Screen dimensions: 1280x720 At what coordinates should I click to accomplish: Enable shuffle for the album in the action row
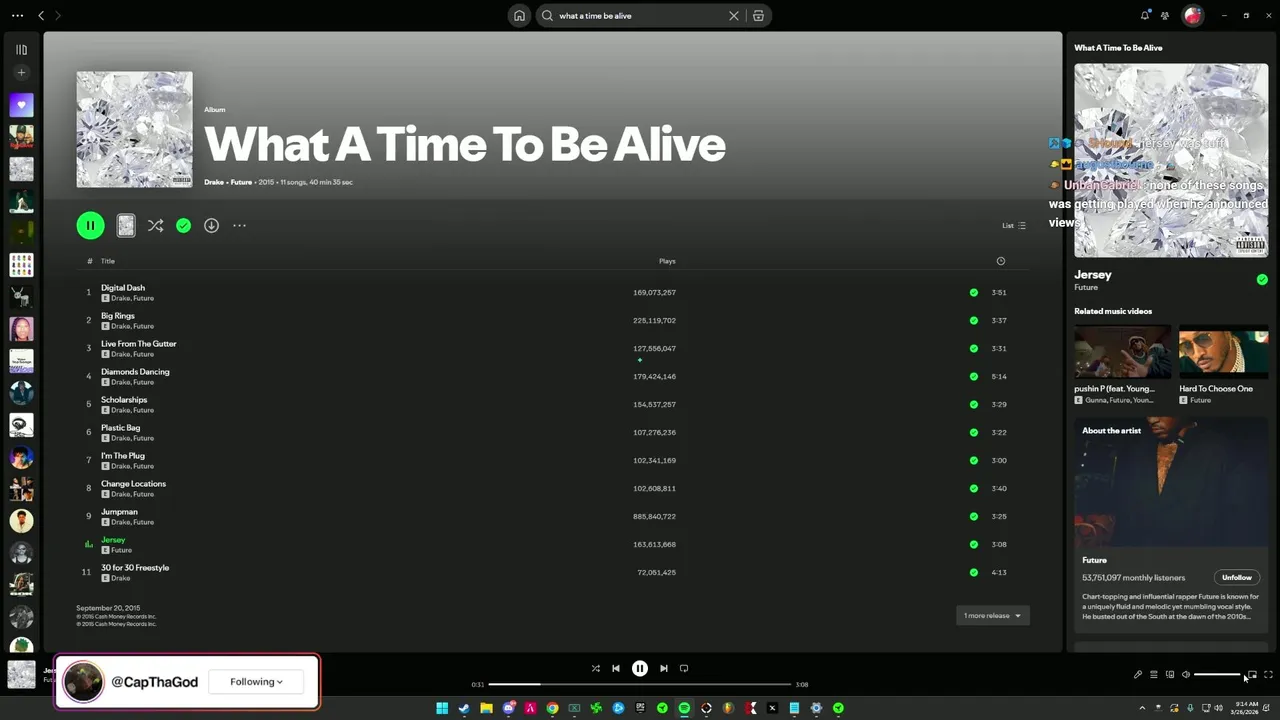point(155,226)
